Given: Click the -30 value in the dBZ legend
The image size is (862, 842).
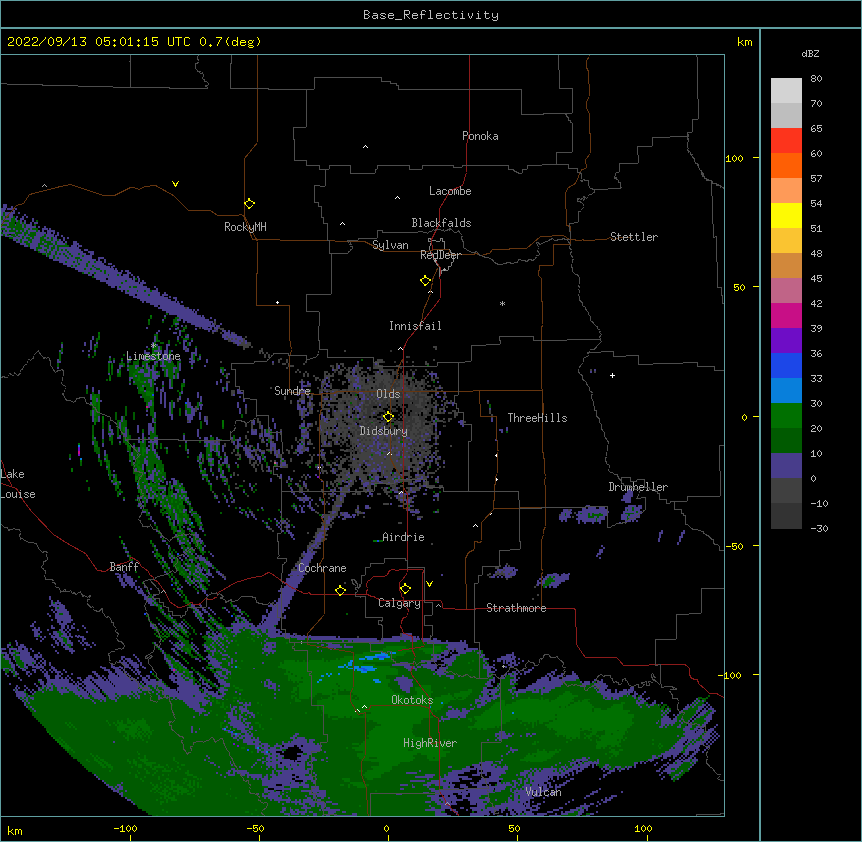Looking at the screenshot, I should [x=819, y=528].
